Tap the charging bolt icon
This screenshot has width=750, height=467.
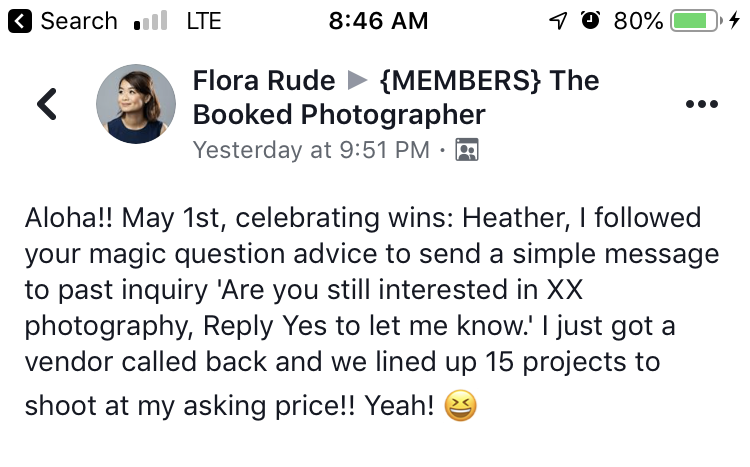click(x=735, y=20)
